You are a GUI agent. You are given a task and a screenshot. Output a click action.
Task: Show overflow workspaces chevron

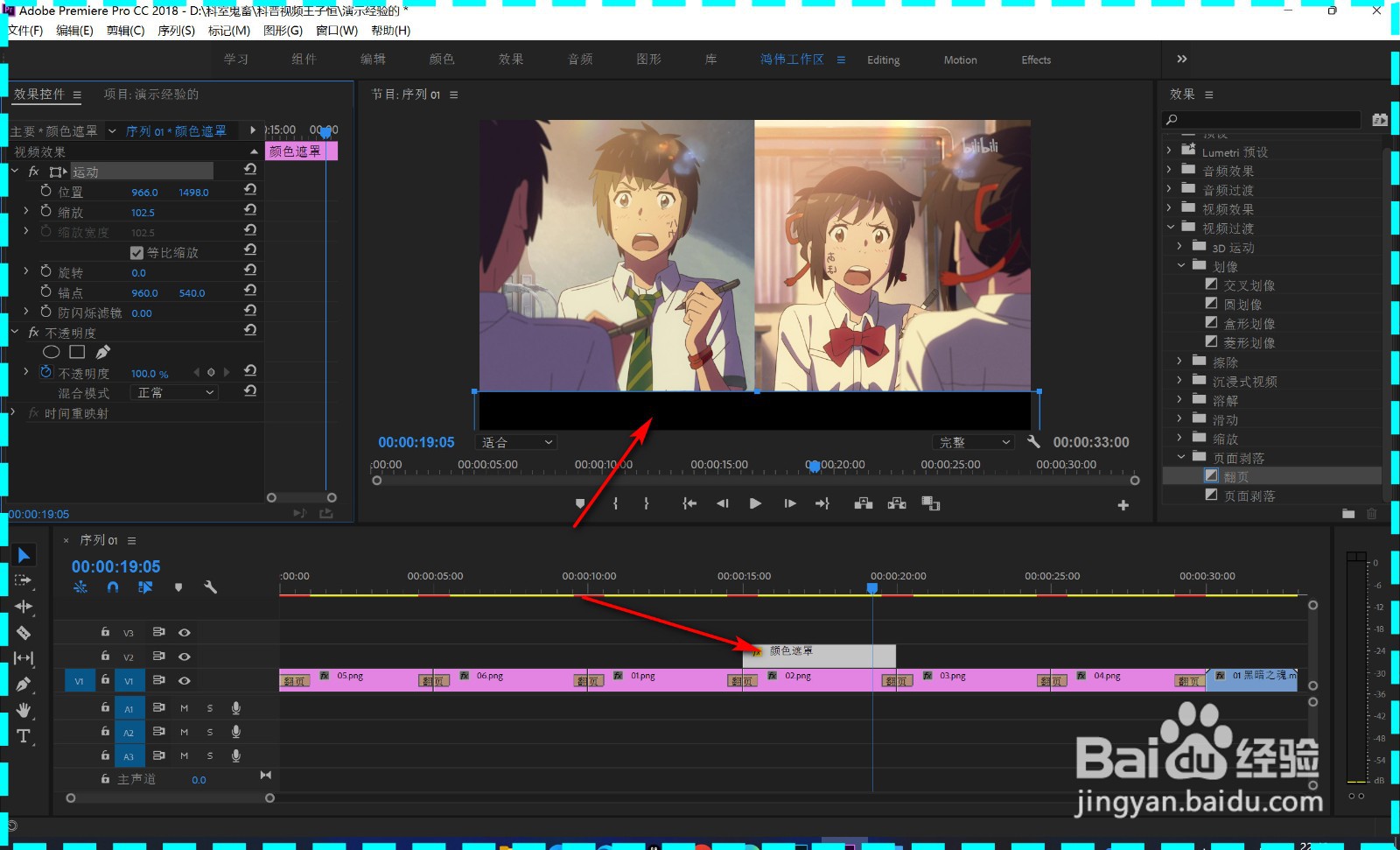pos(1181,59)
